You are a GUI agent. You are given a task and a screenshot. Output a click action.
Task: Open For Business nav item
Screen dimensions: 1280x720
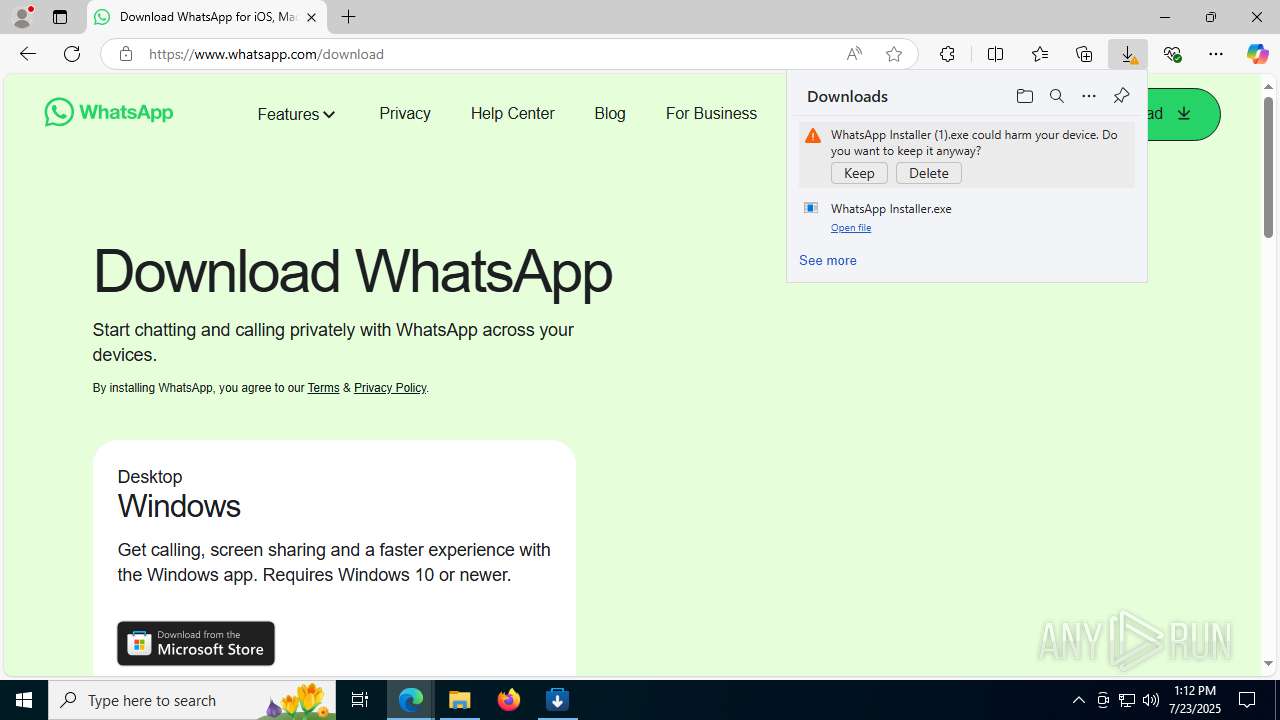click(x=711, y=113)
